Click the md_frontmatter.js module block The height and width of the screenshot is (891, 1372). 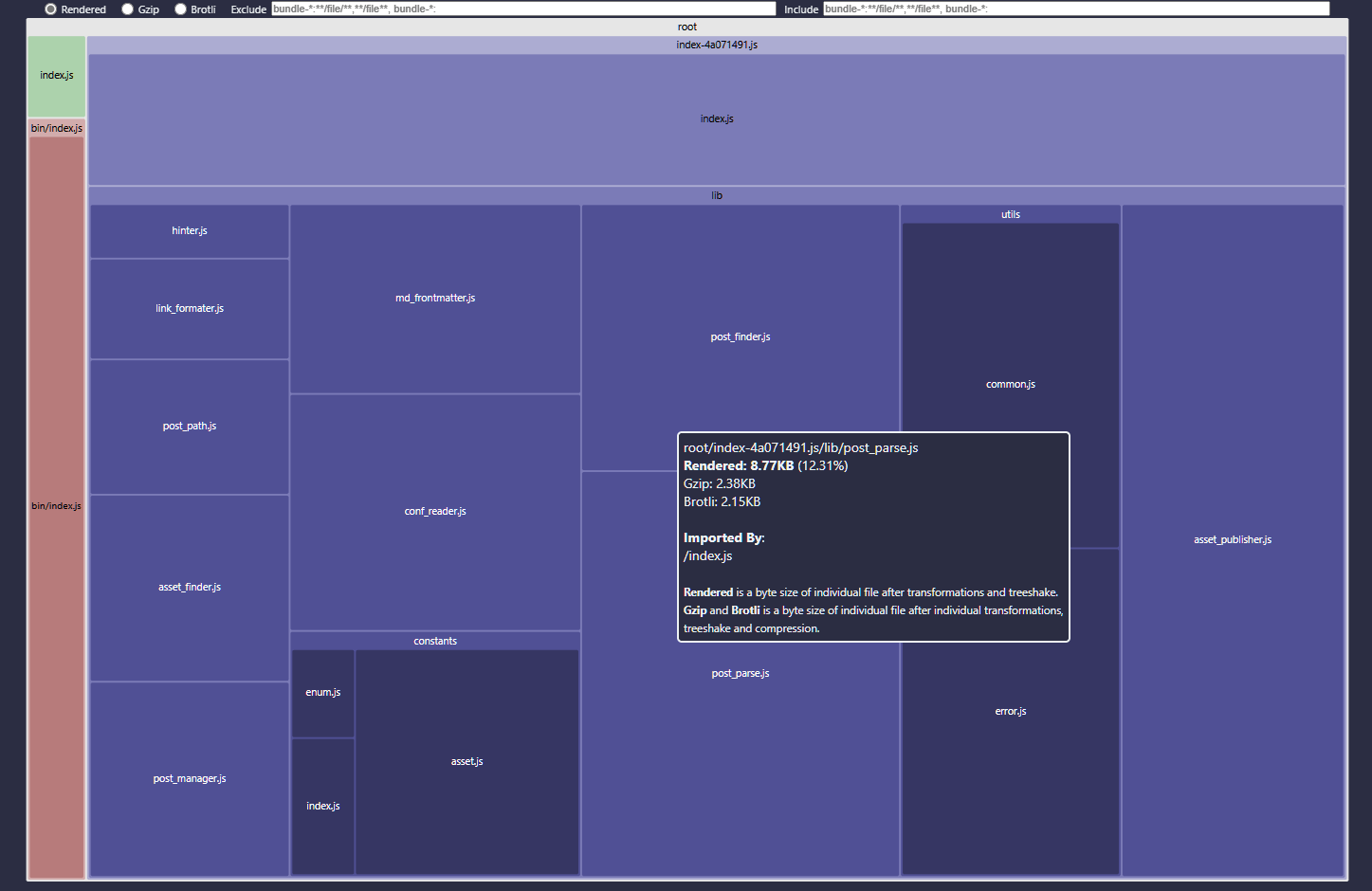pos(434,297)
